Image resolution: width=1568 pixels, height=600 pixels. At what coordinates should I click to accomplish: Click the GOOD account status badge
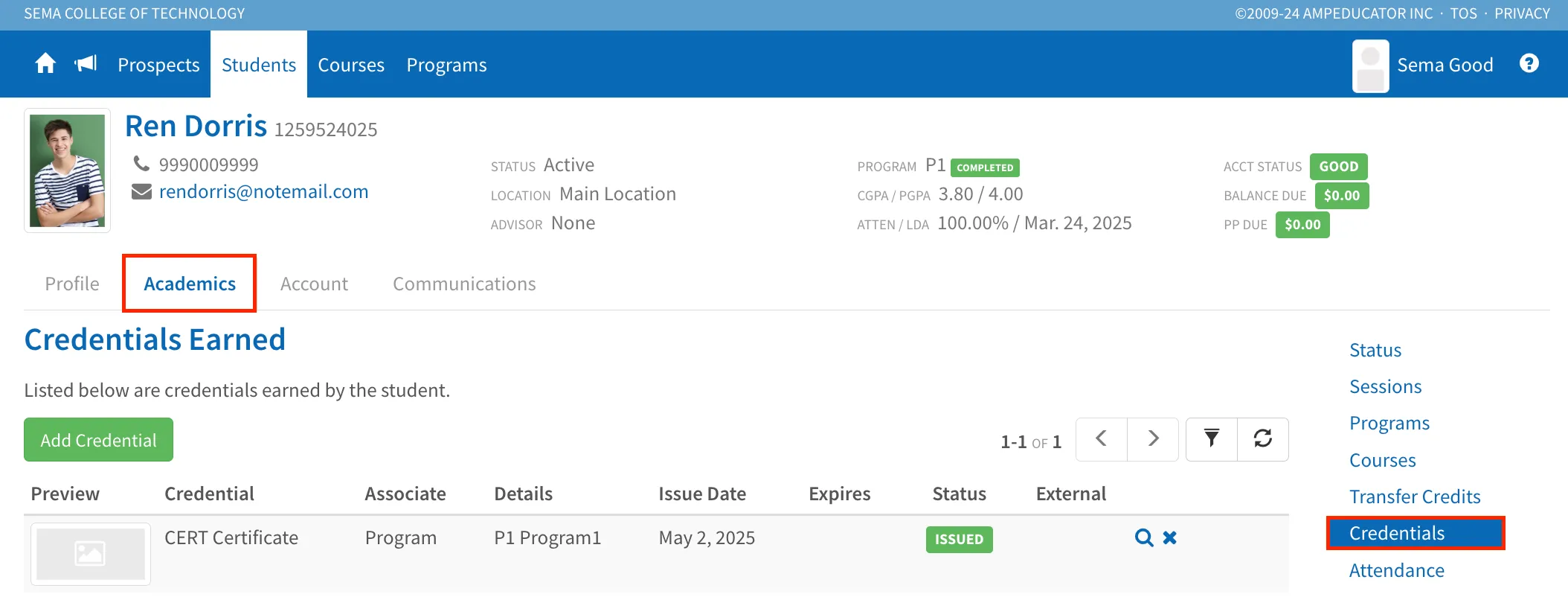click(x=1339, y=167)
